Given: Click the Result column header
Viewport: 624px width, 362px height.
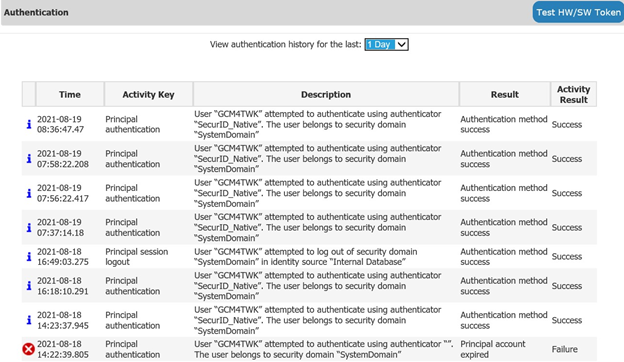Looking at the screenshot, I should coord(505,94).
